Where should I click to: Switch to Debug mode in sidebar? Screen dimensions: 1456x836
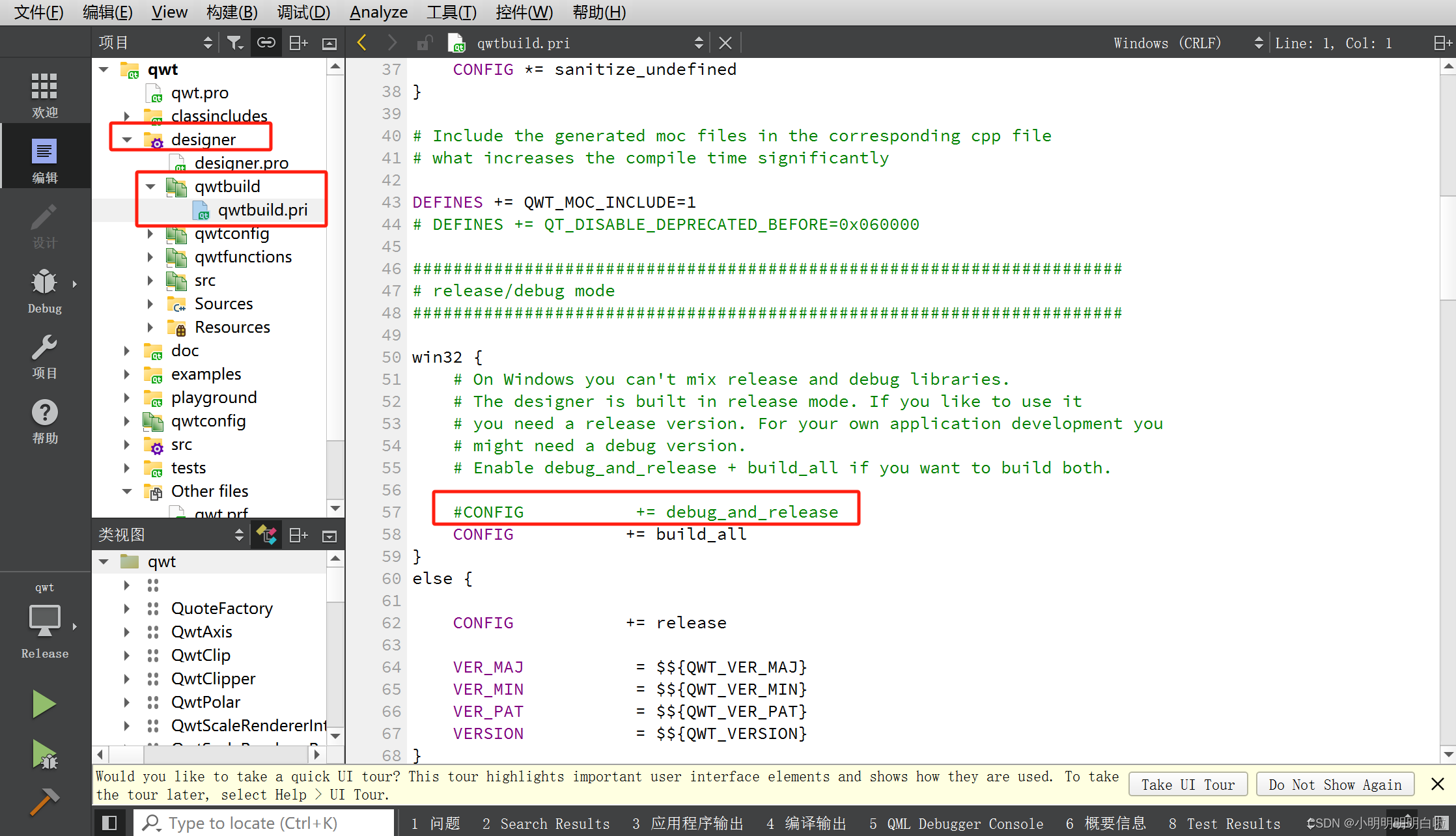point(44,291)
